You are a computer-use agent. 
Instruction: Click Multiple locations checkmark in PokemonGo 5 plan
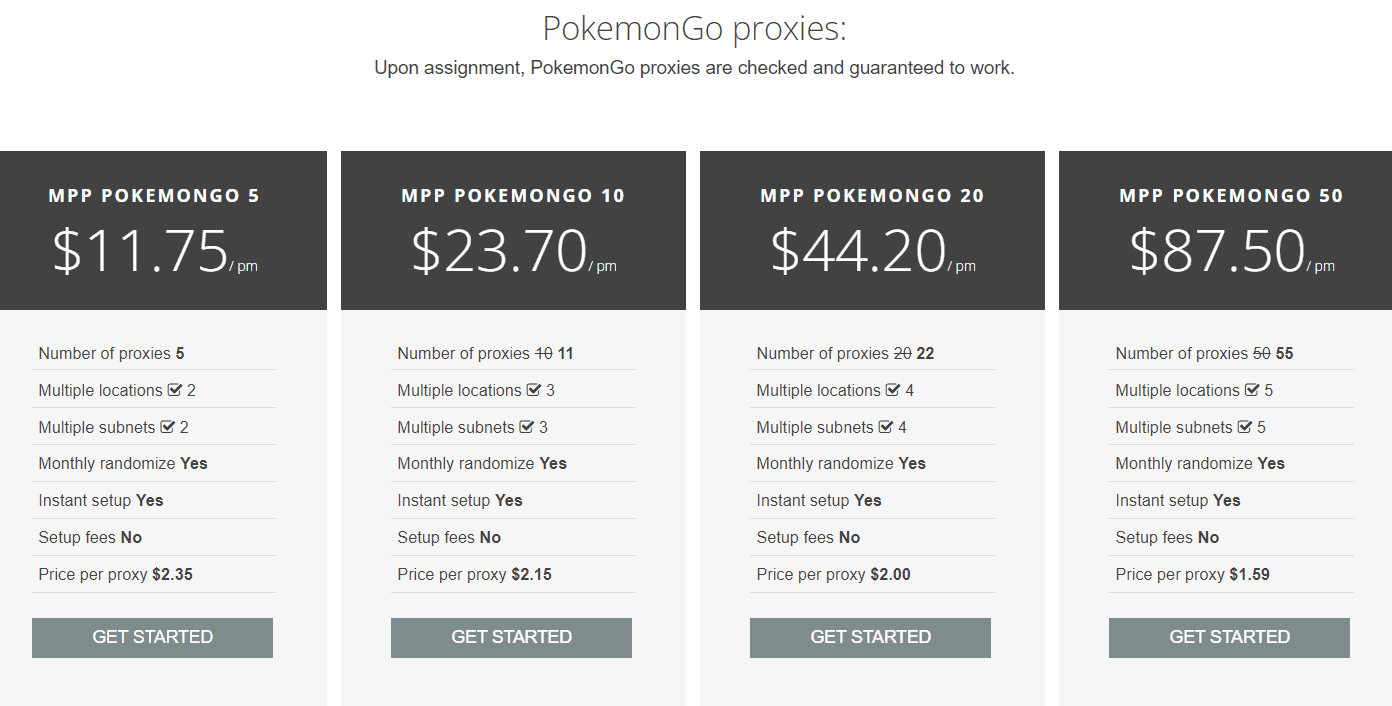coord(175,390)
